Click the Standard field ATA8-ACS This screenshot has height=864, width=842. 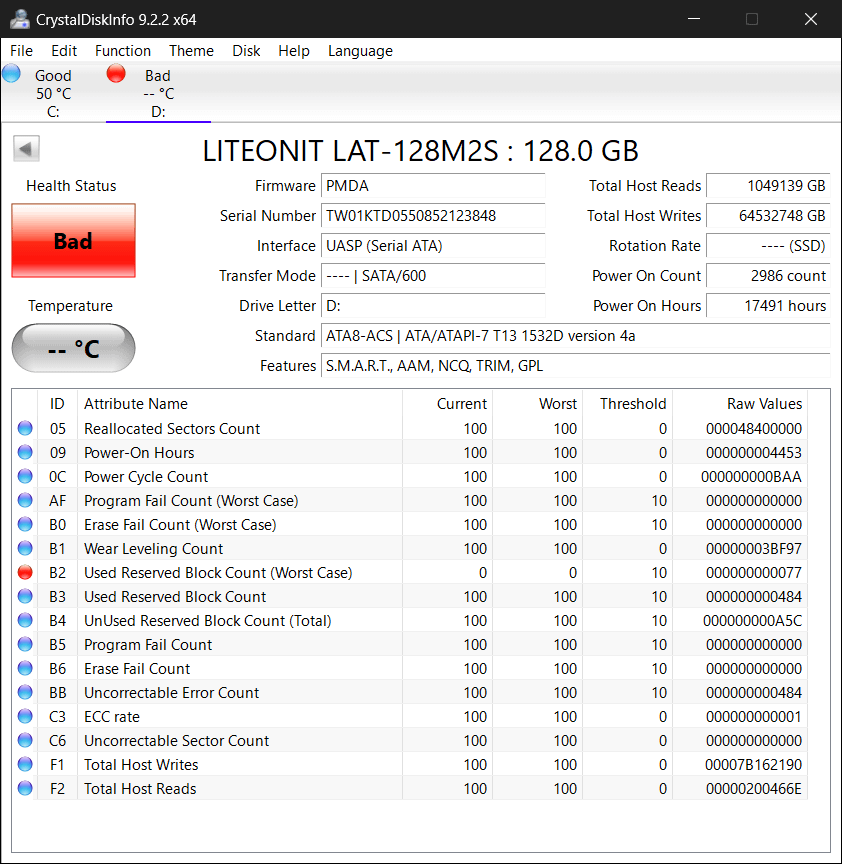tap(576, 336)
